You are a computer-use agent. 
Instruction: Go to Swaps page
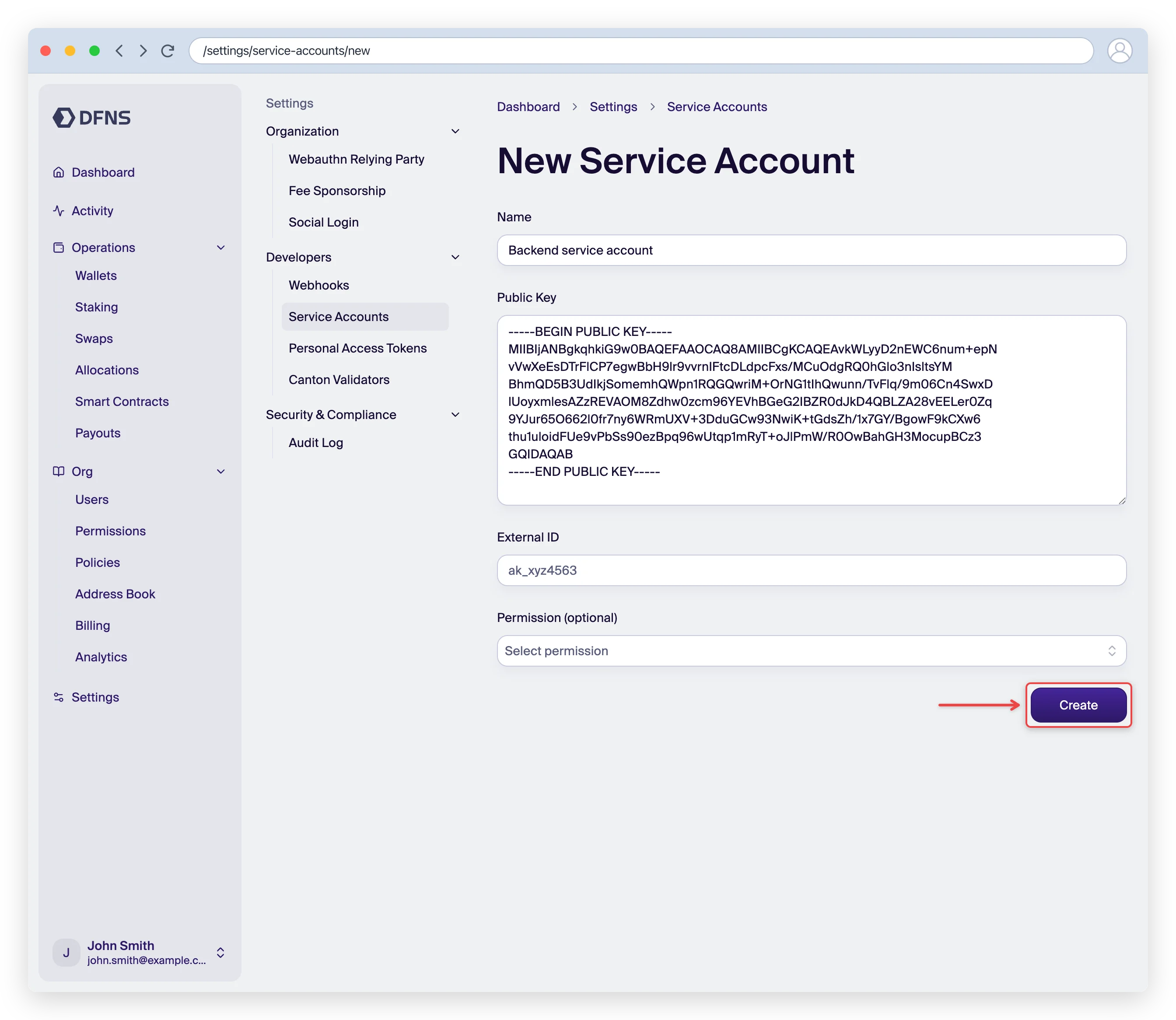tap(94, 339)
